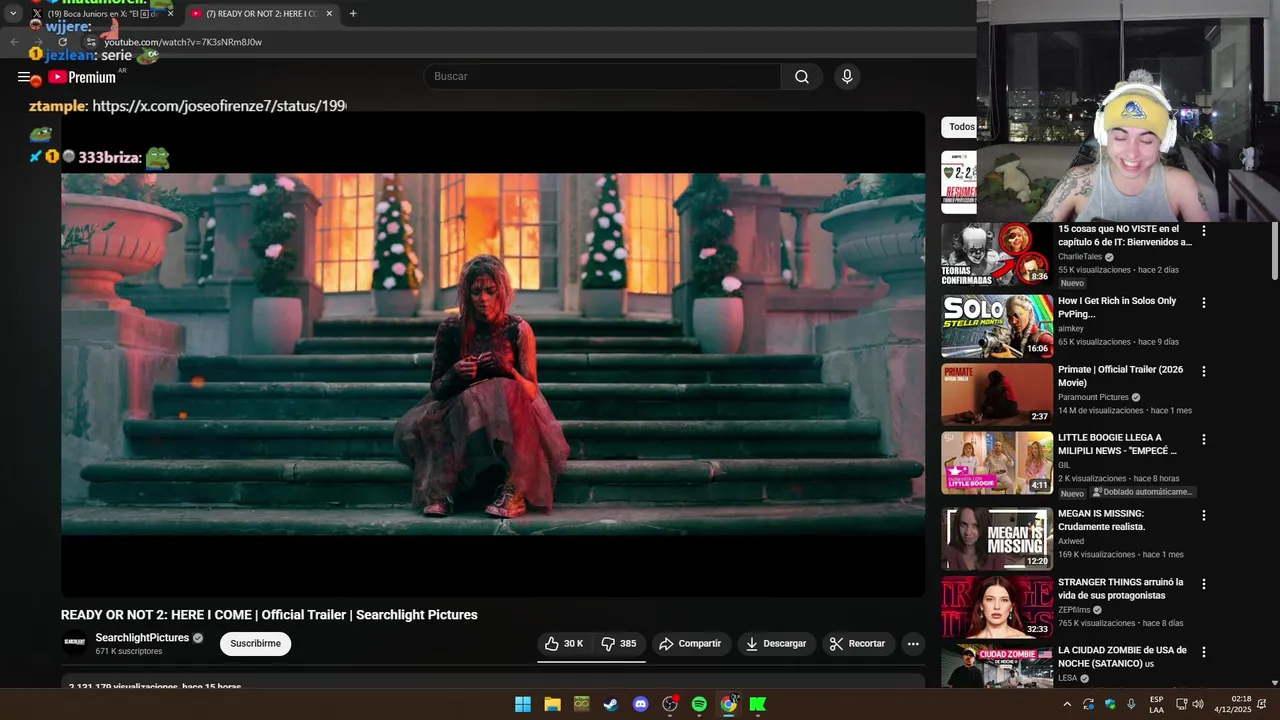Close the Boca Juniors en X tab
This screenshot has width=1280, height=720.
[171, 14]
